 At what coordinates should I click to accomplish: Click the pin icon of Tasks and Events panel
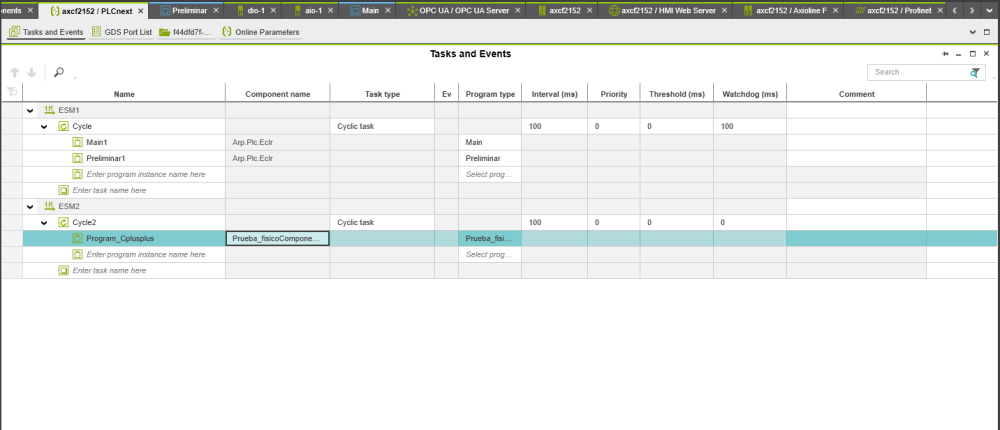coord(945,53)
